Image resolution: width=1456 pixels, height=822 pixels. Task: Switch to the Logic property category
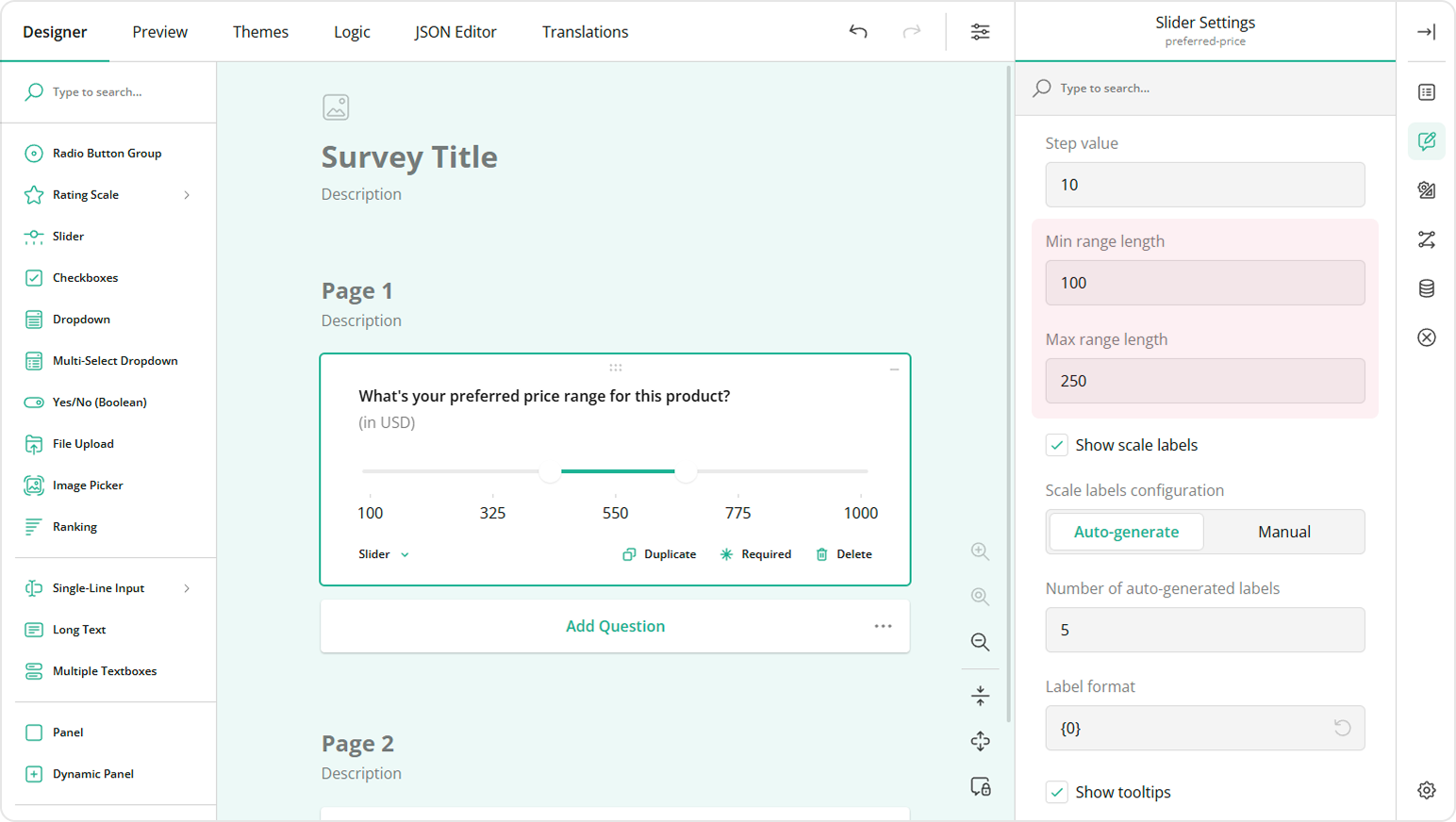pos(1426,239)
